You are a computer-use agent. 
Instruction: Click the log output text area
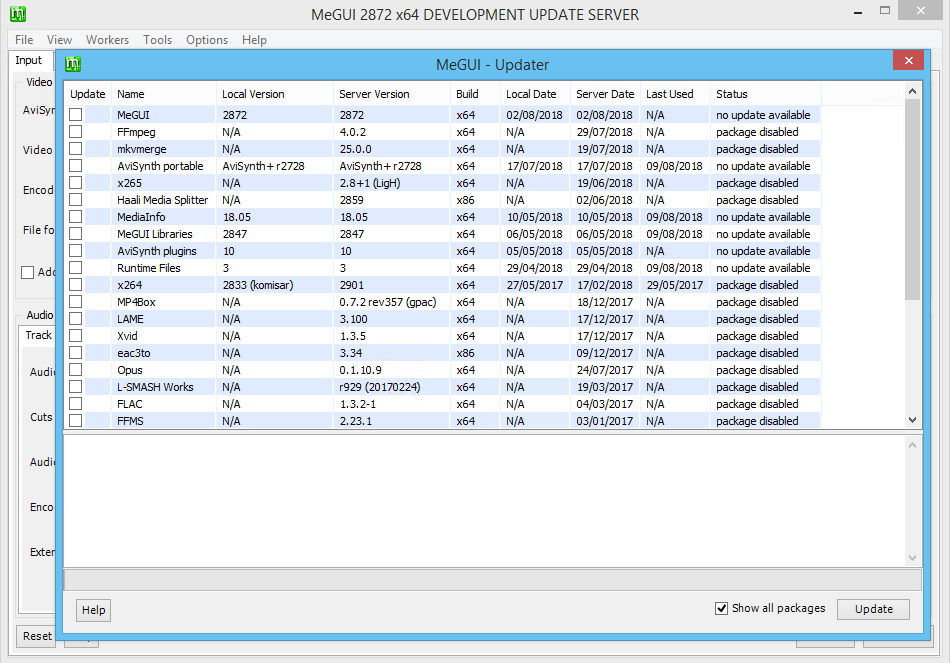point(485,501)
